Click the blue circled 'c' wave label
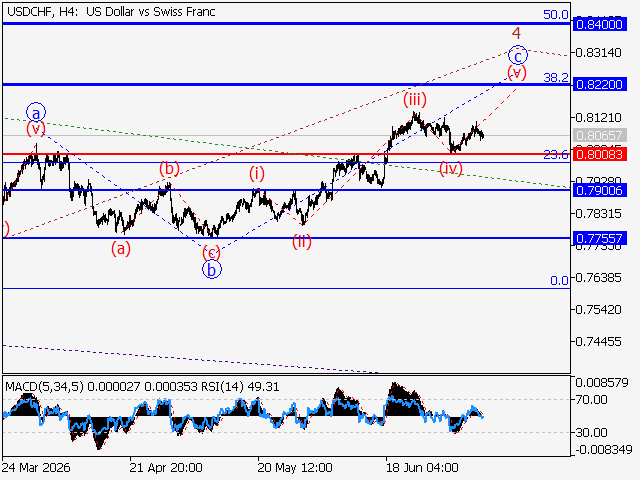Screen dimensions: 640x480 [518, 55]
